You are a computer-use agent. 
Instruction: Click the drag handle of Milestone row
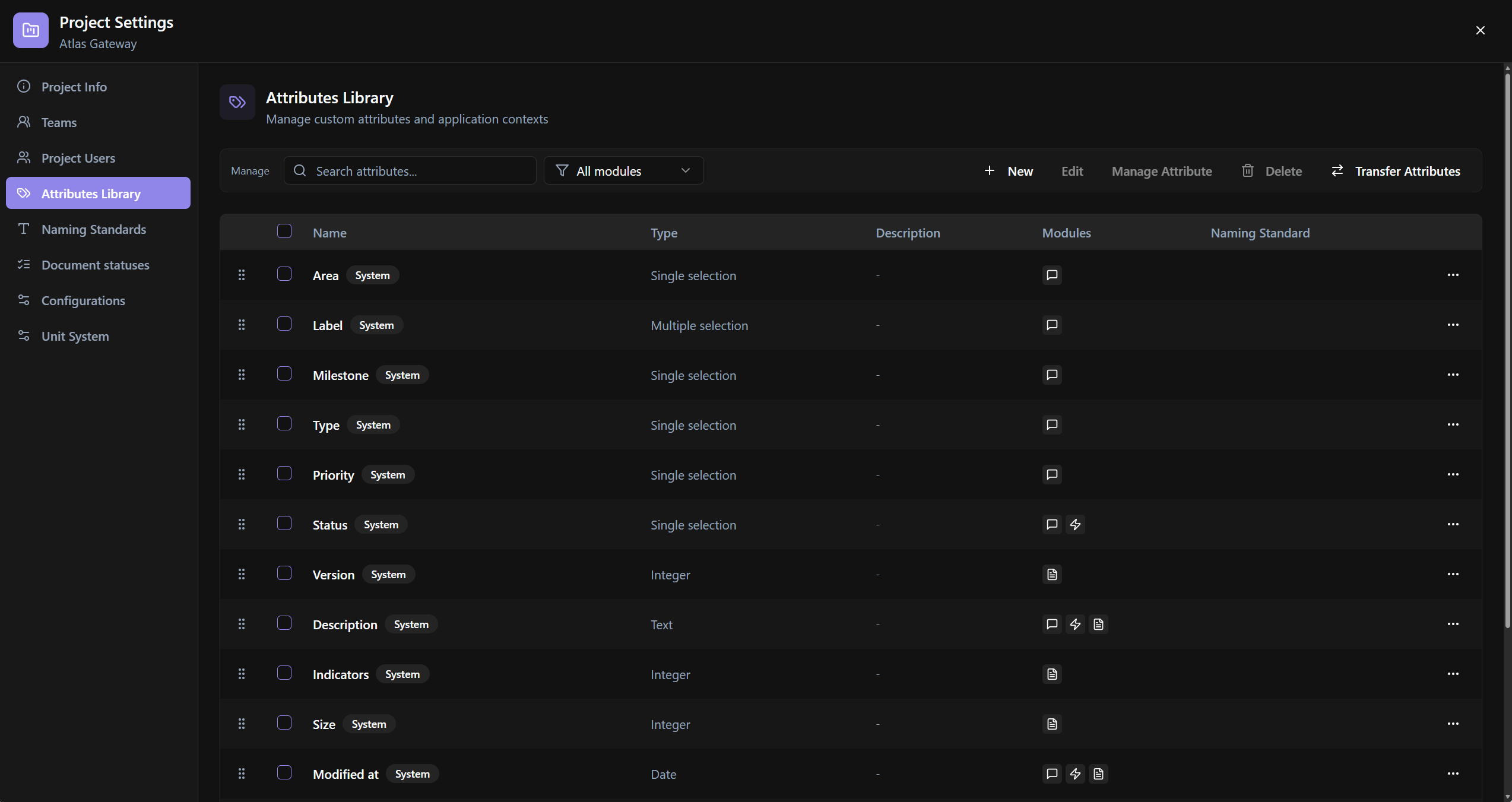[x=242, y=375]
